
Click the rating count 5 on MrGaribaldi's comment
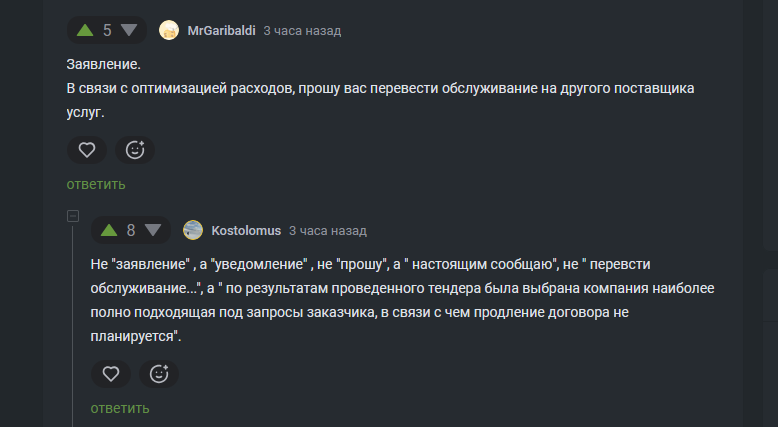pyautogui.click(x=107, y=31)
